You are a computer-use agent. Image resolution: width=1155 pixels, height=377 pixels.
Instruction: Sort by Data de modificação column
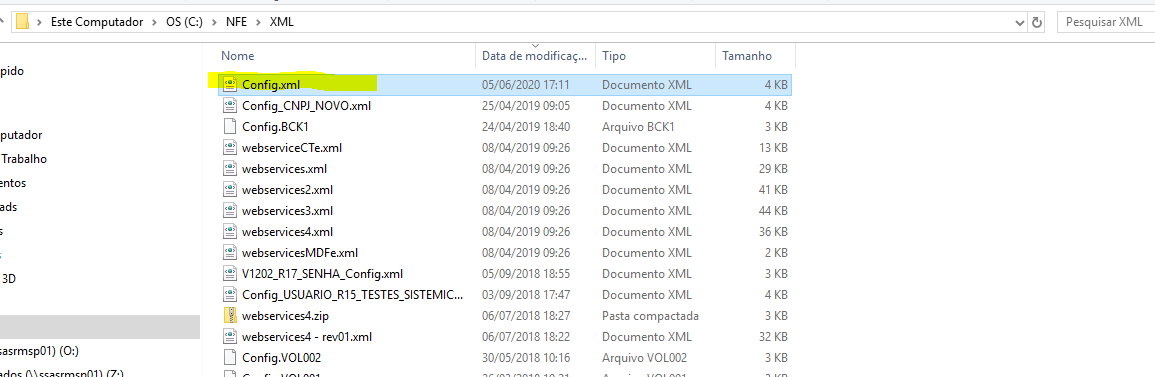click(x=536, y=56)
